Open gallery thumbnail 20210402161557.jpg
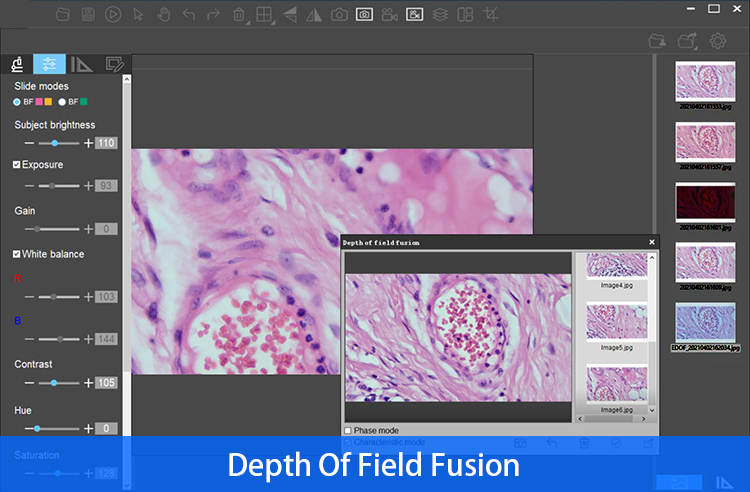 (x=706, y=142)
